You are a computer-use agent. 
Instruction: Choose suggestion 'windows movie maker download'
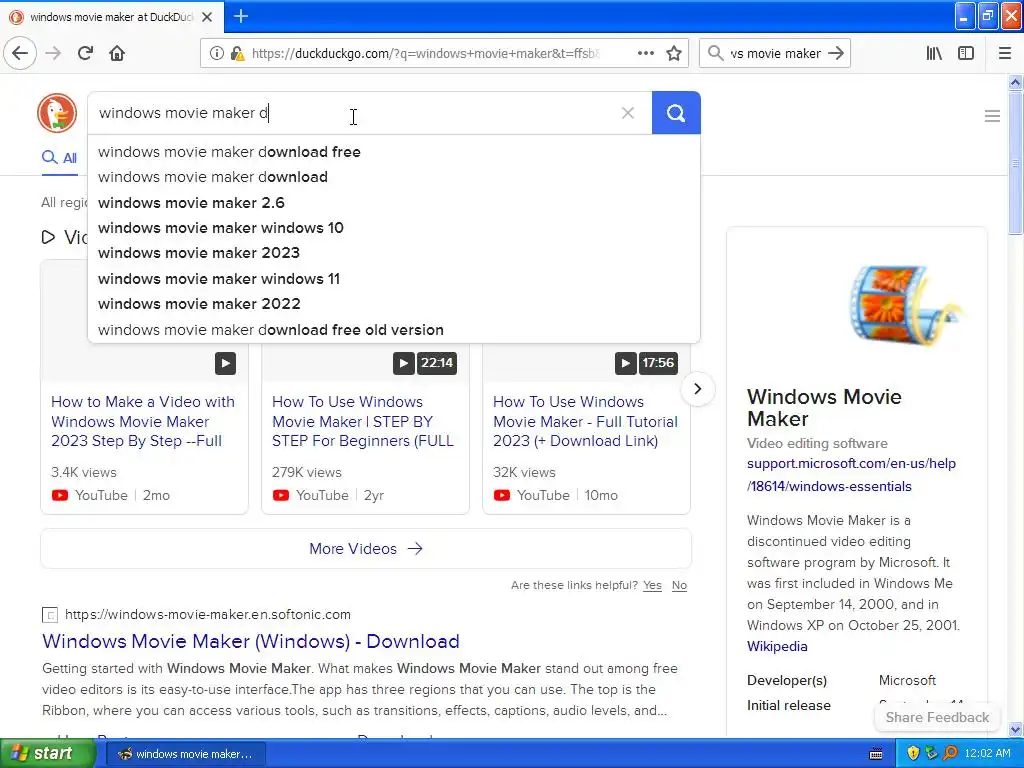point(394,177)
